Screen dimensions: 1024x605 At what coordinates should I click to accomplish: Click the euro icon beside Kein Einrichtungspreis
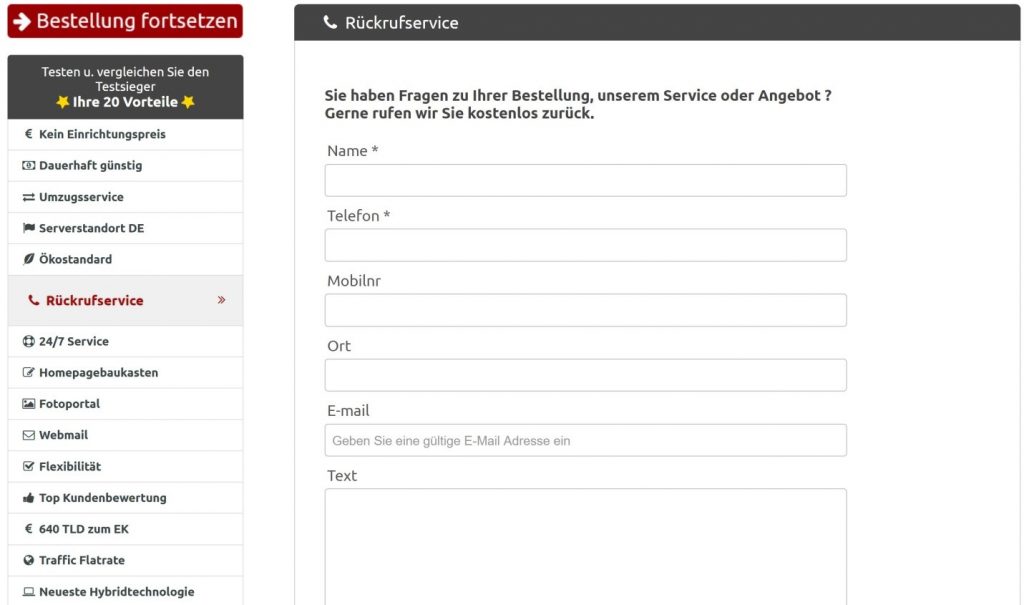[x=28, y=134]
